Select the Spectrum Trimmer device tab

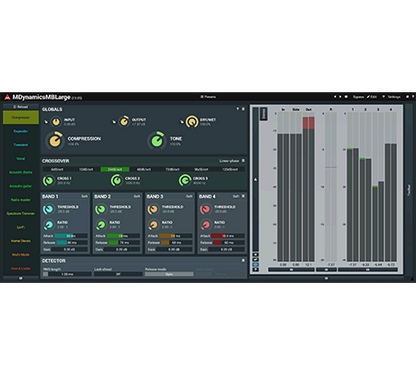(21, 213)
